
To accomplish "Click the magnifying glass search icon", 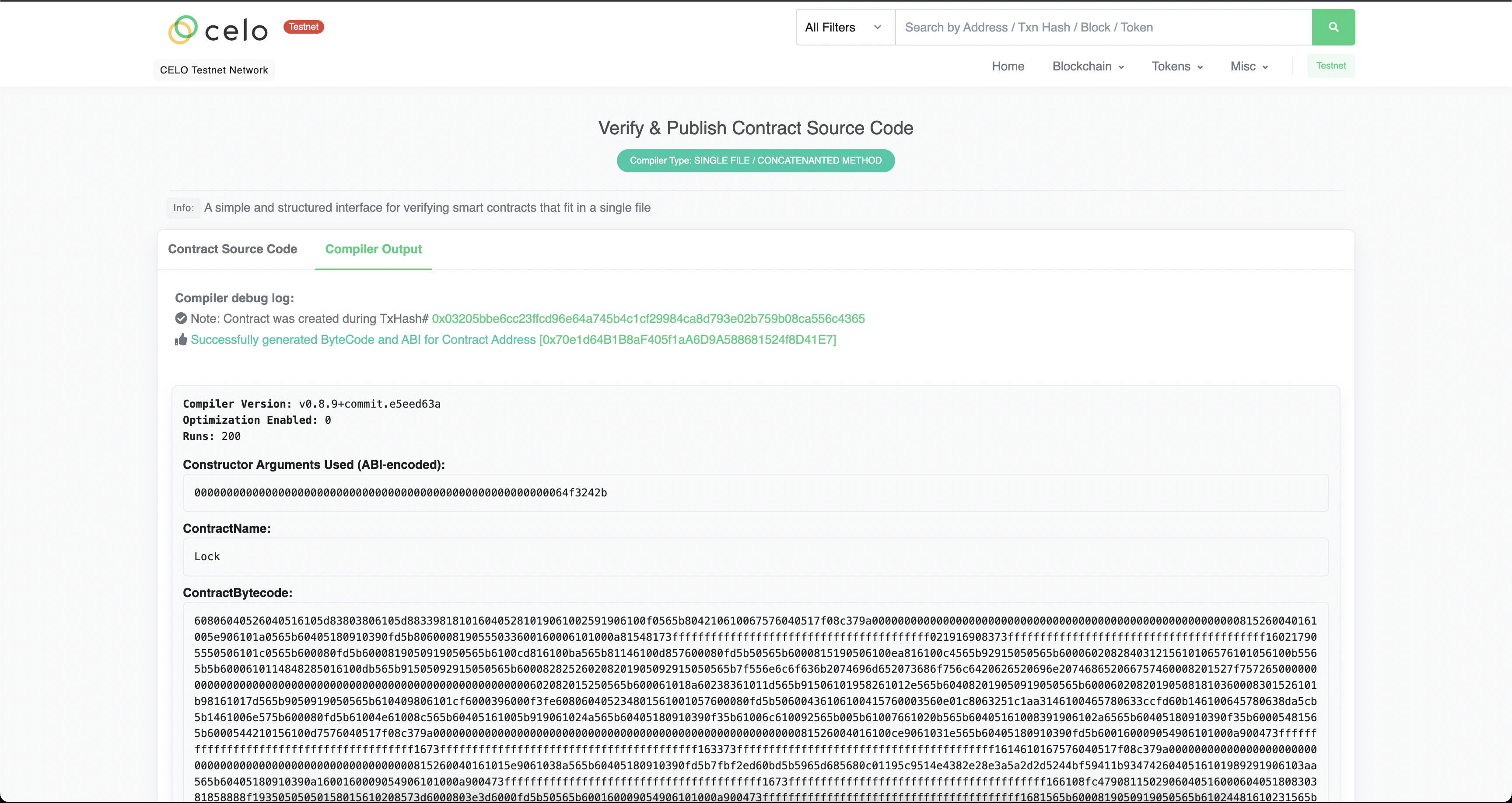I will [1333, 26].
